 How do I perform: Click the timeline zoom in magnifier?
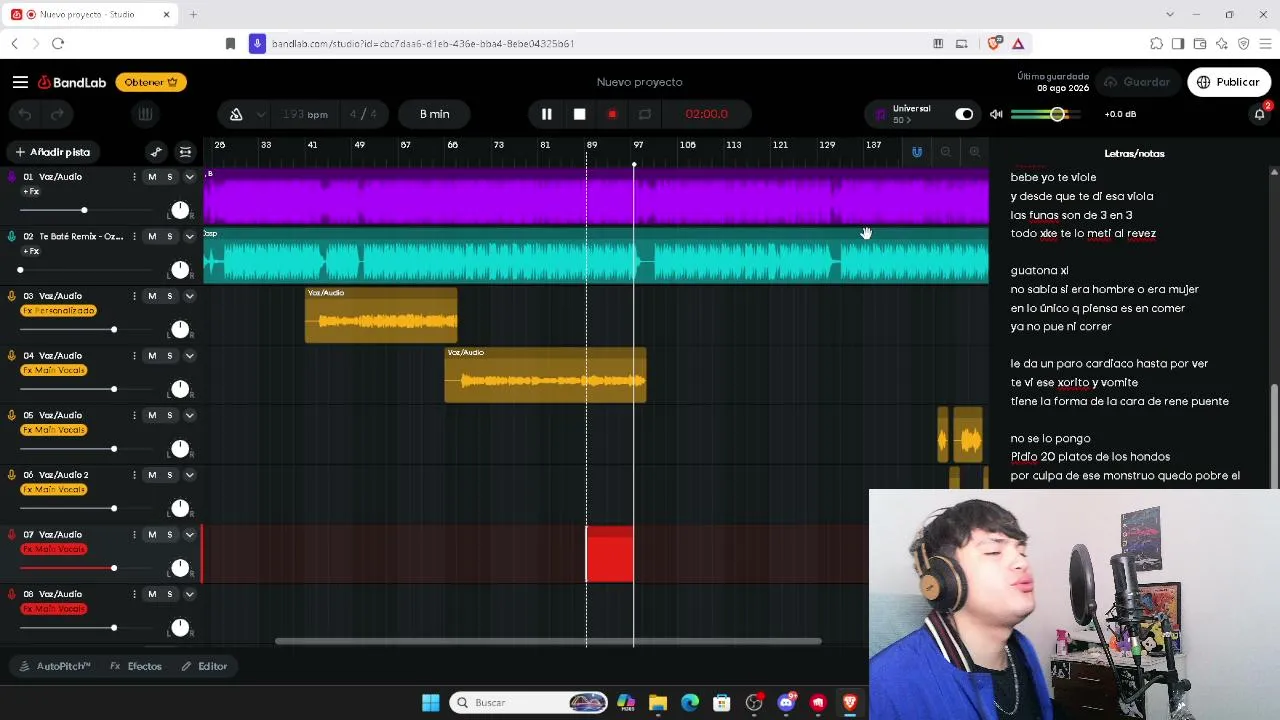click(x=975, y=152)
